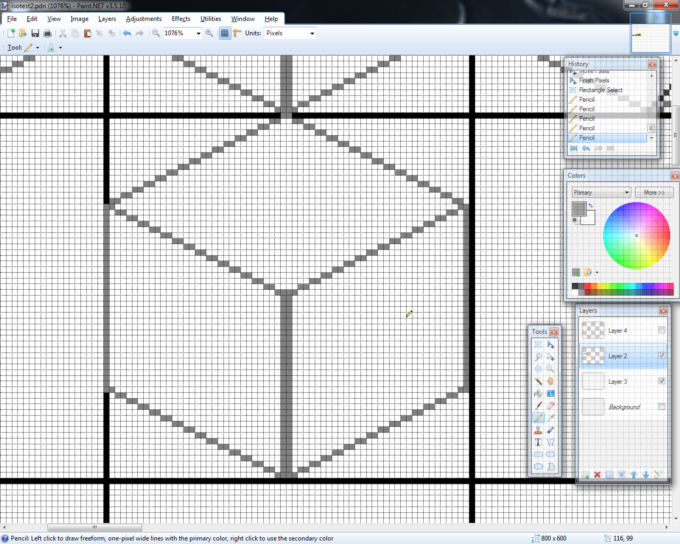Open the Utilities menu
This screenshot has width=680, height=544.
(x=211, y=19)
